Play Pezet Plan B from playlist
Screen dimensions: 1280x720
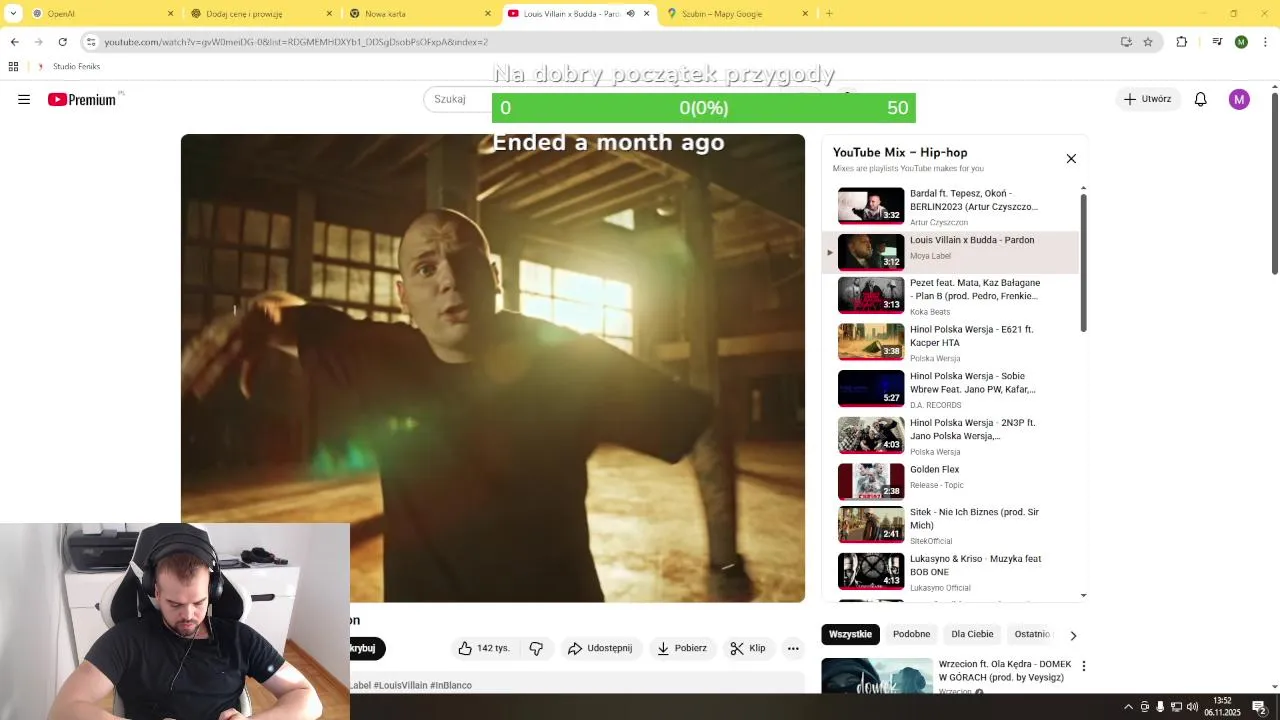click(x=950, y=296)
